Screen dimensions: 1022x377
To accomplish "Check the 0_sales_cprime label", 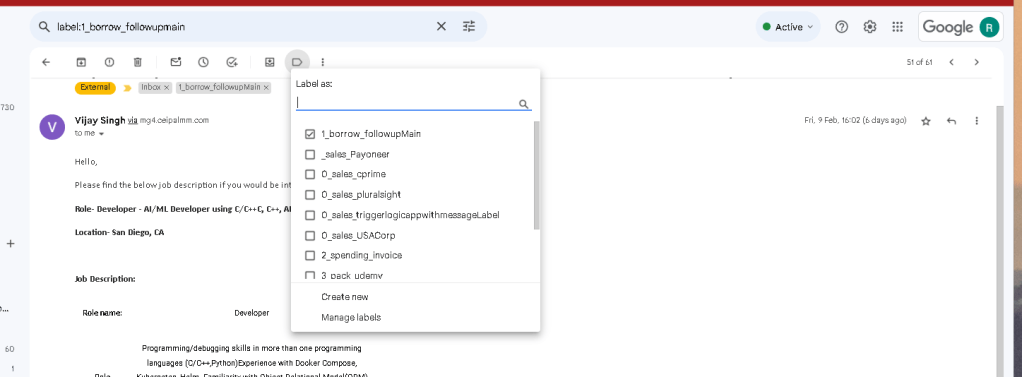I will [310, 174].
